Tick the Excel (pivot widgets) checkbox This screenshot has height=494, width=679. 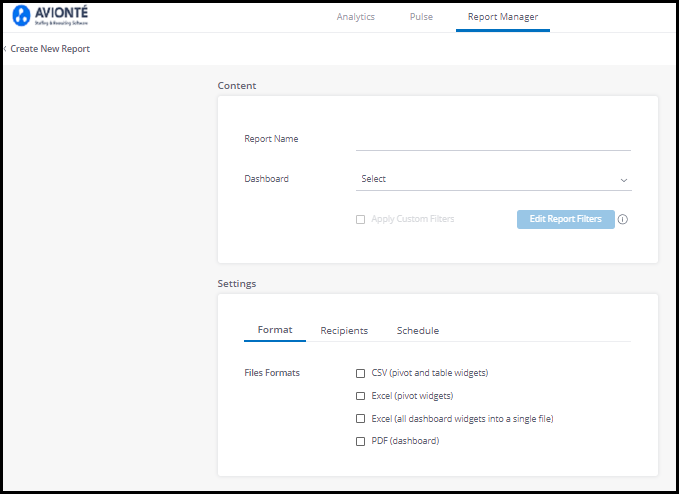point(360,396)
